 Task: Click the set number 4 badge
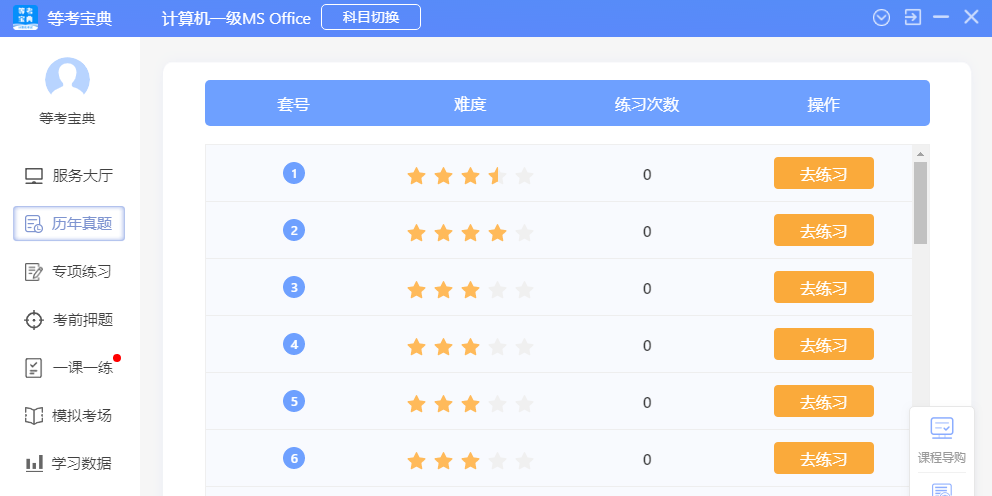(294, 344)
